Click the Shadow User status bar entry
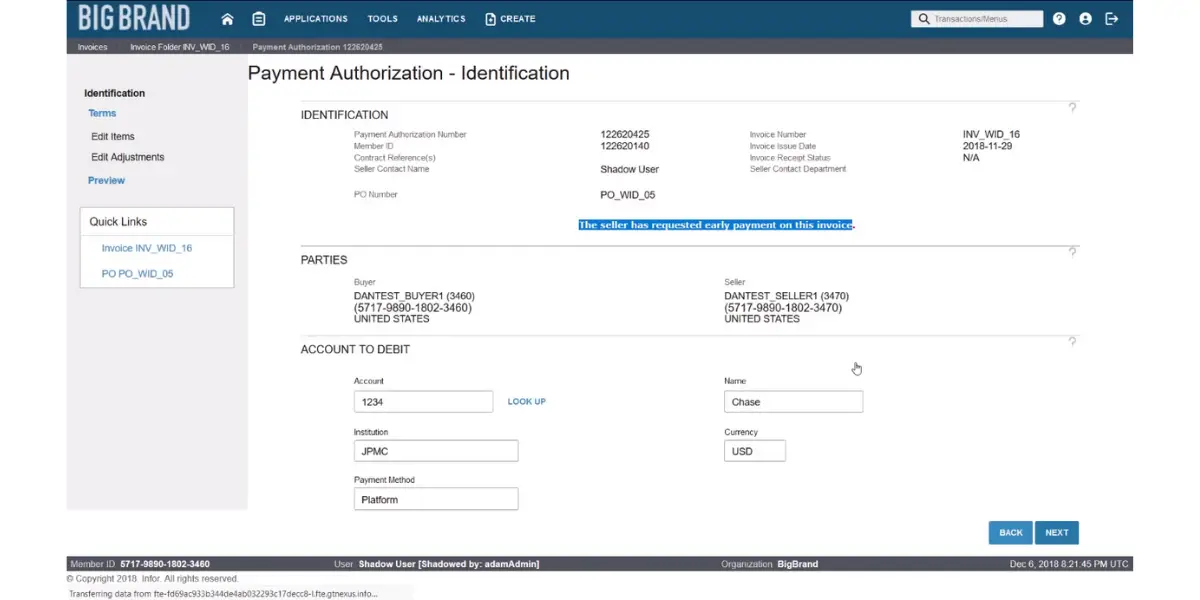Image resolution: width=1200 pixels, height=600 pixels. pos(437,564)
